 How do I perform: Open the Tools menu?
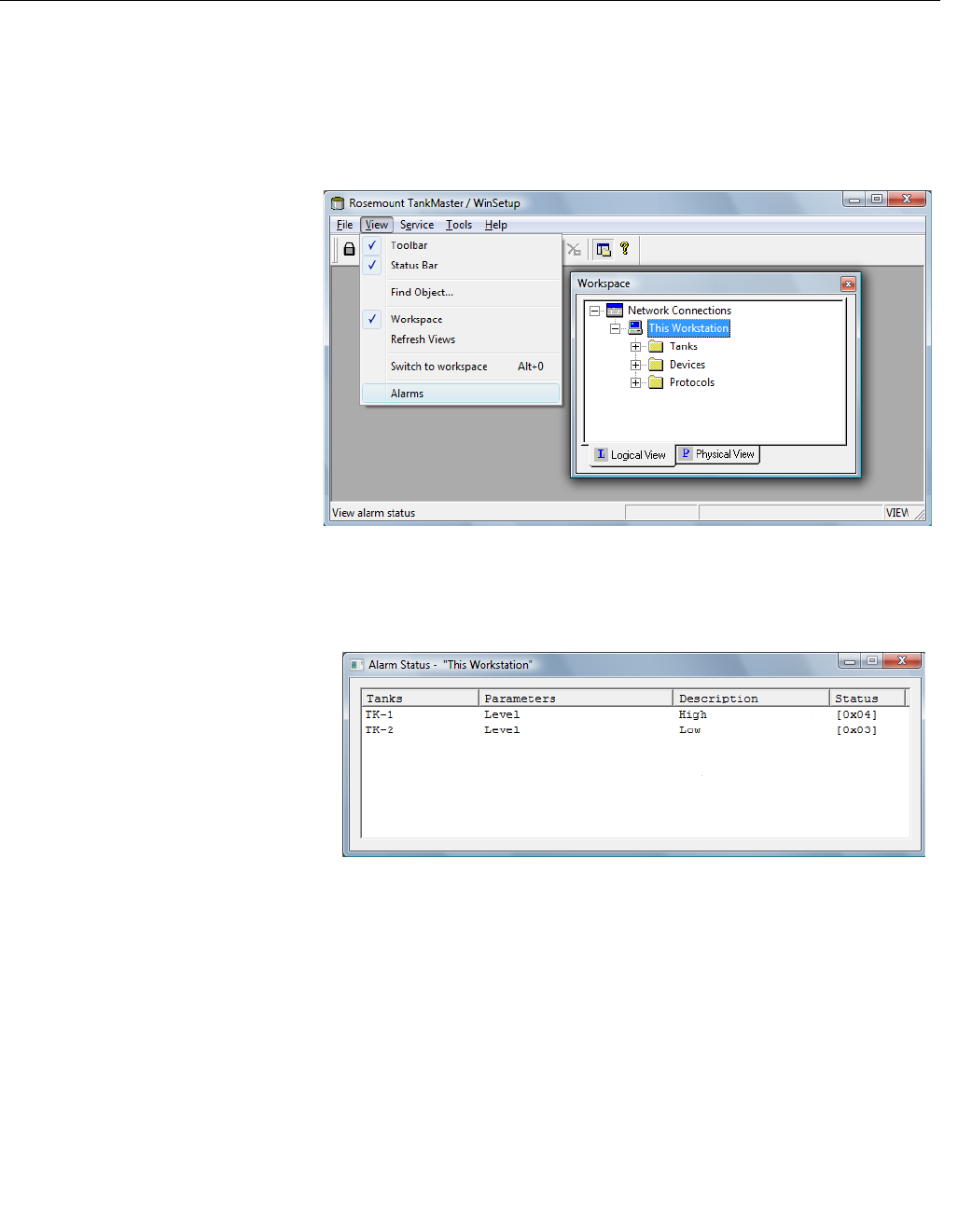tap(458, 225)
